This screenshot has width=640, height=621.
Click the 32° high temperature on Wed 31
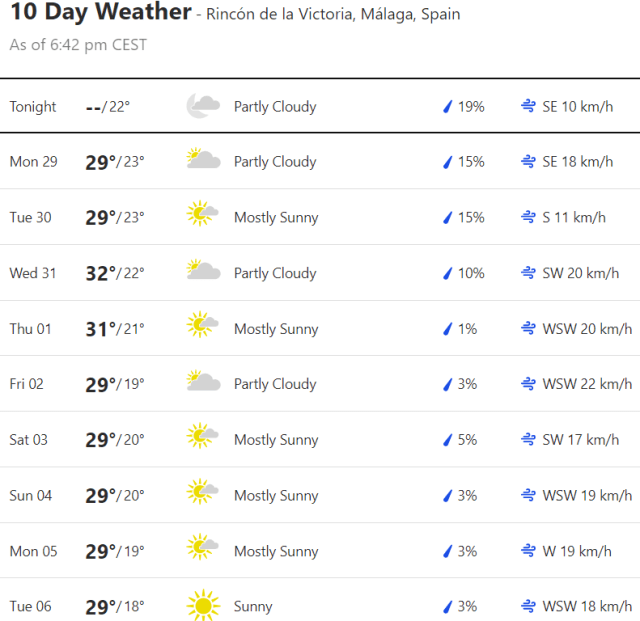[101, 273]
